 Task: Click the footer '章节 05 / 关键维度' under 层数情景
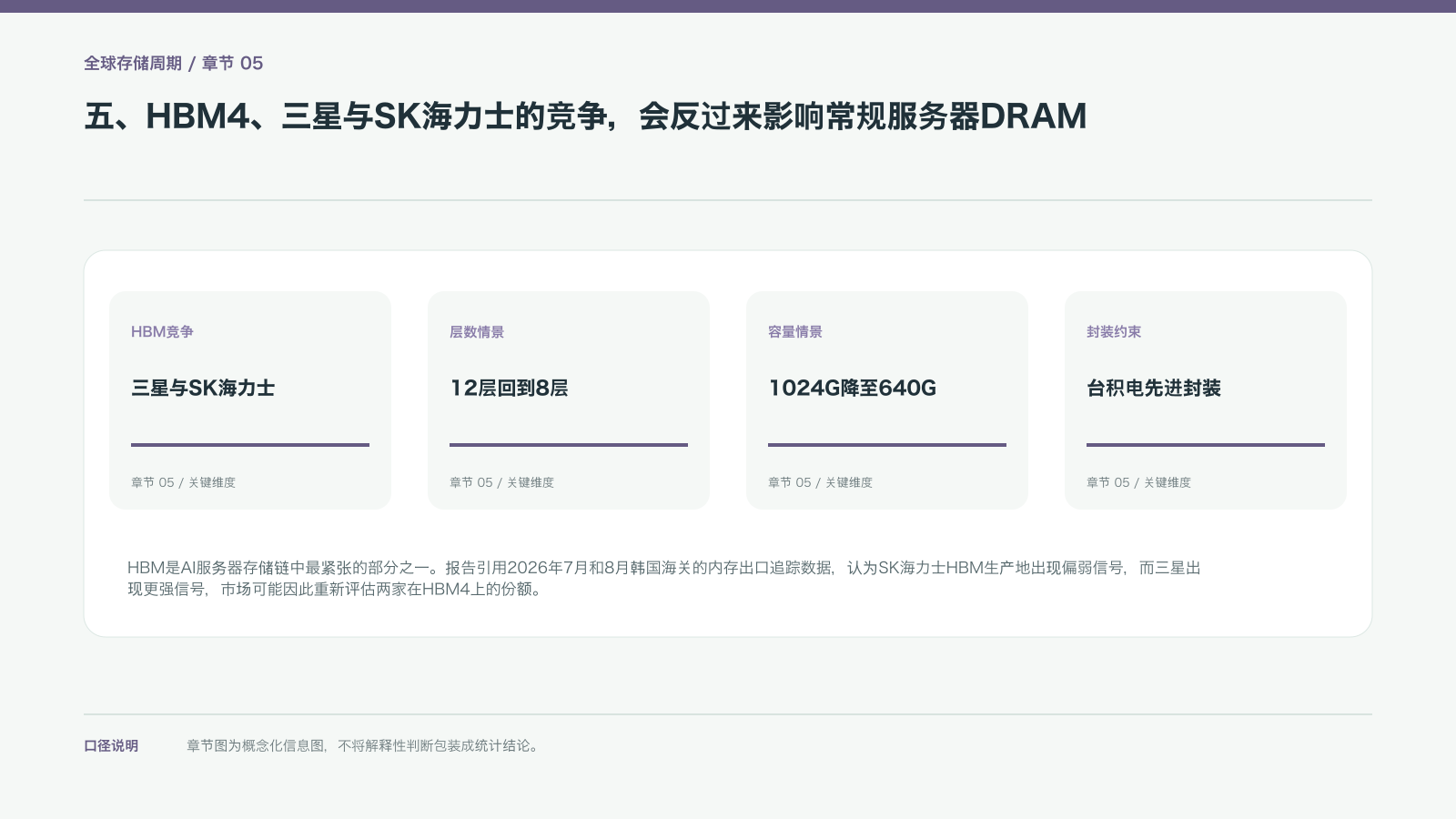(501, 482)
